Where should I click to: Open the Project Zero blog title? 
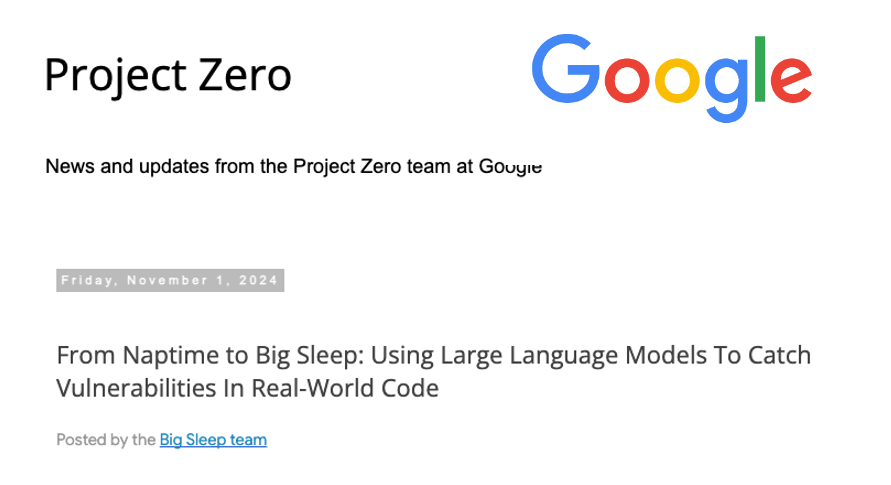point(168,75)
